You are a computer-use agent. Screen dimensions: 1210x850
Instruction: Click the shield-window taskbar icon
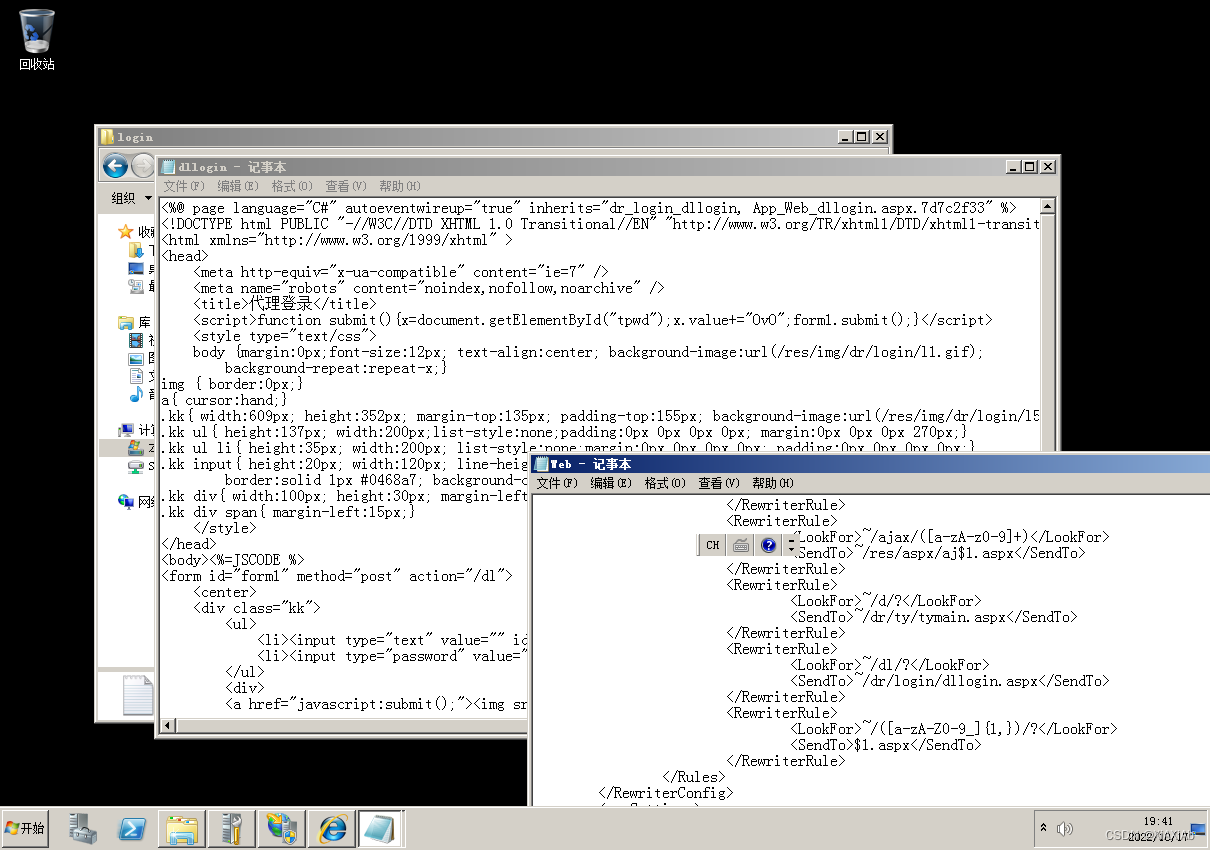point(282,828)
